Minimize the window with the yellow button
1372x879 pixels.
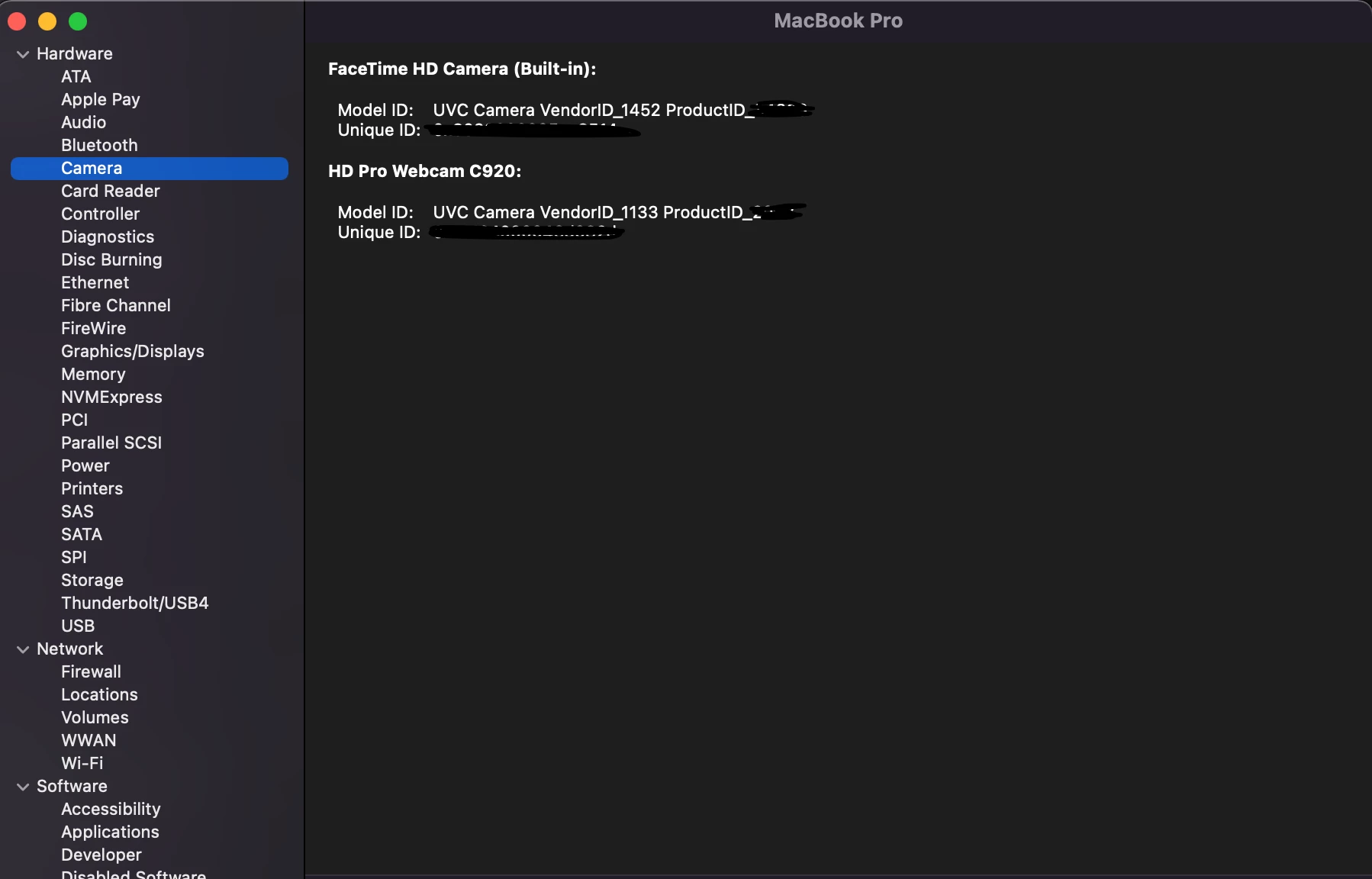click(x=47, y=22)
